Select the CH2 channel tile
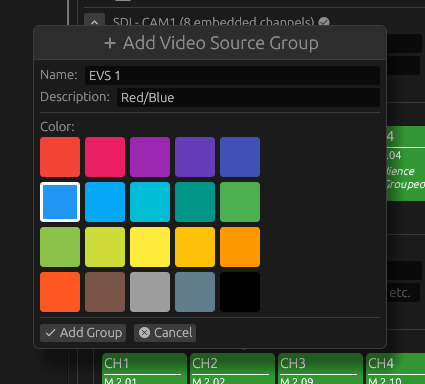The height and width of the screenshot is (384, 425). coord(232,369)
